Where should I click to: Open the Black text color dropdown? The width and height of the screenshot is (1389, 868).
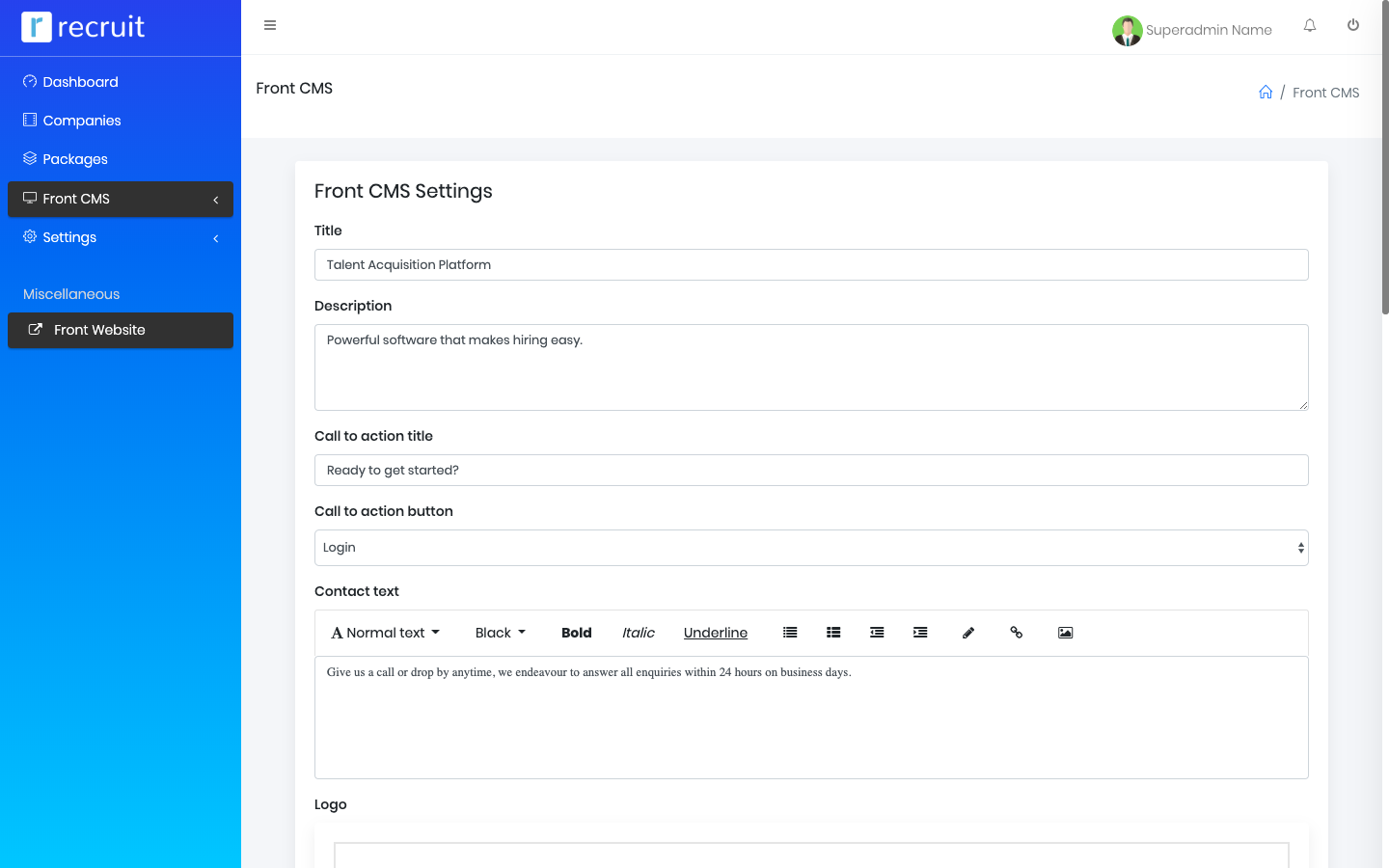click(500, 633)
